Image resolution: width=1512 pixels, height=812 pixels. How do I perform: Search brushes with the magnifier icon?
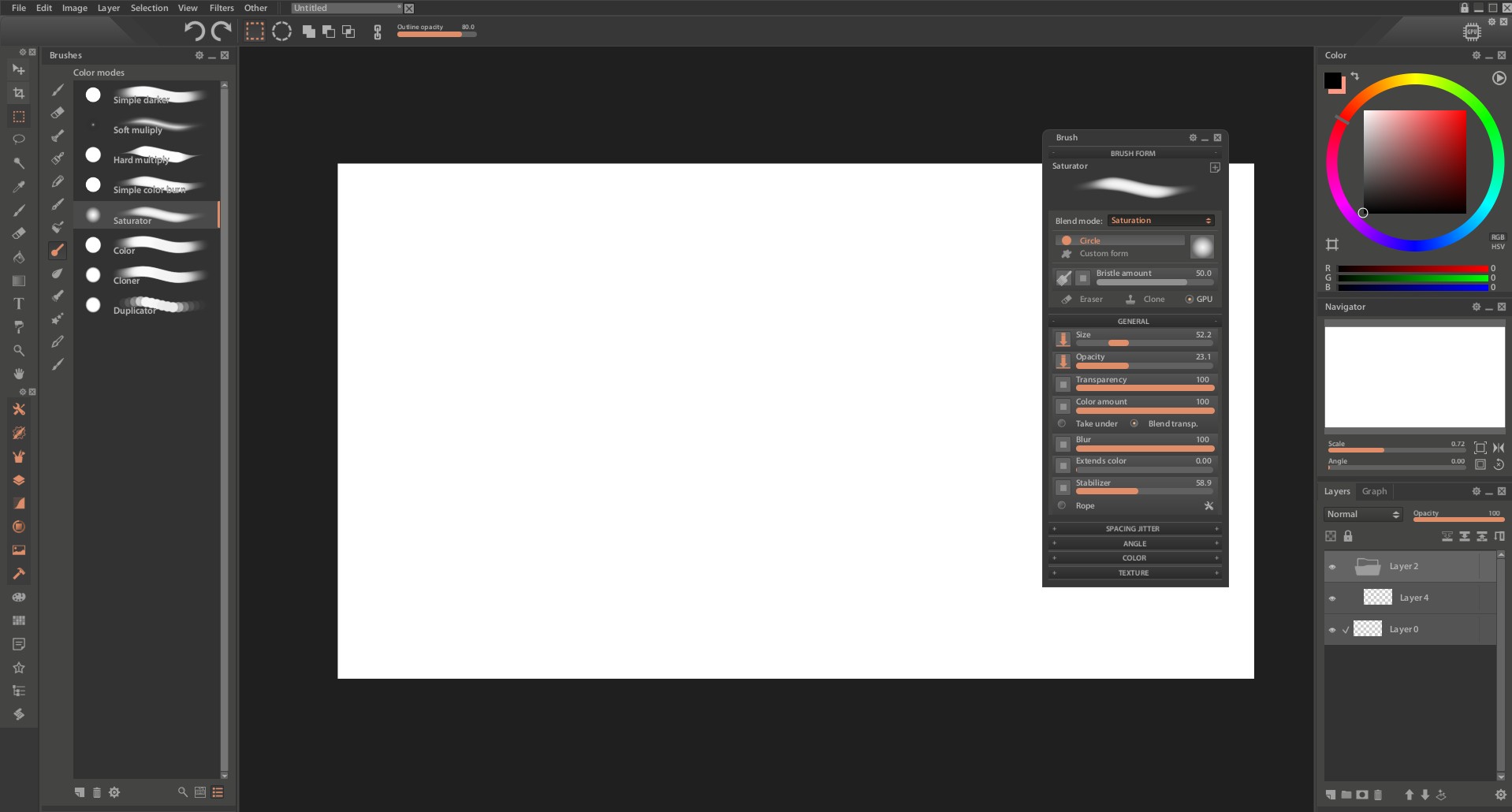[x=183, y=792]
